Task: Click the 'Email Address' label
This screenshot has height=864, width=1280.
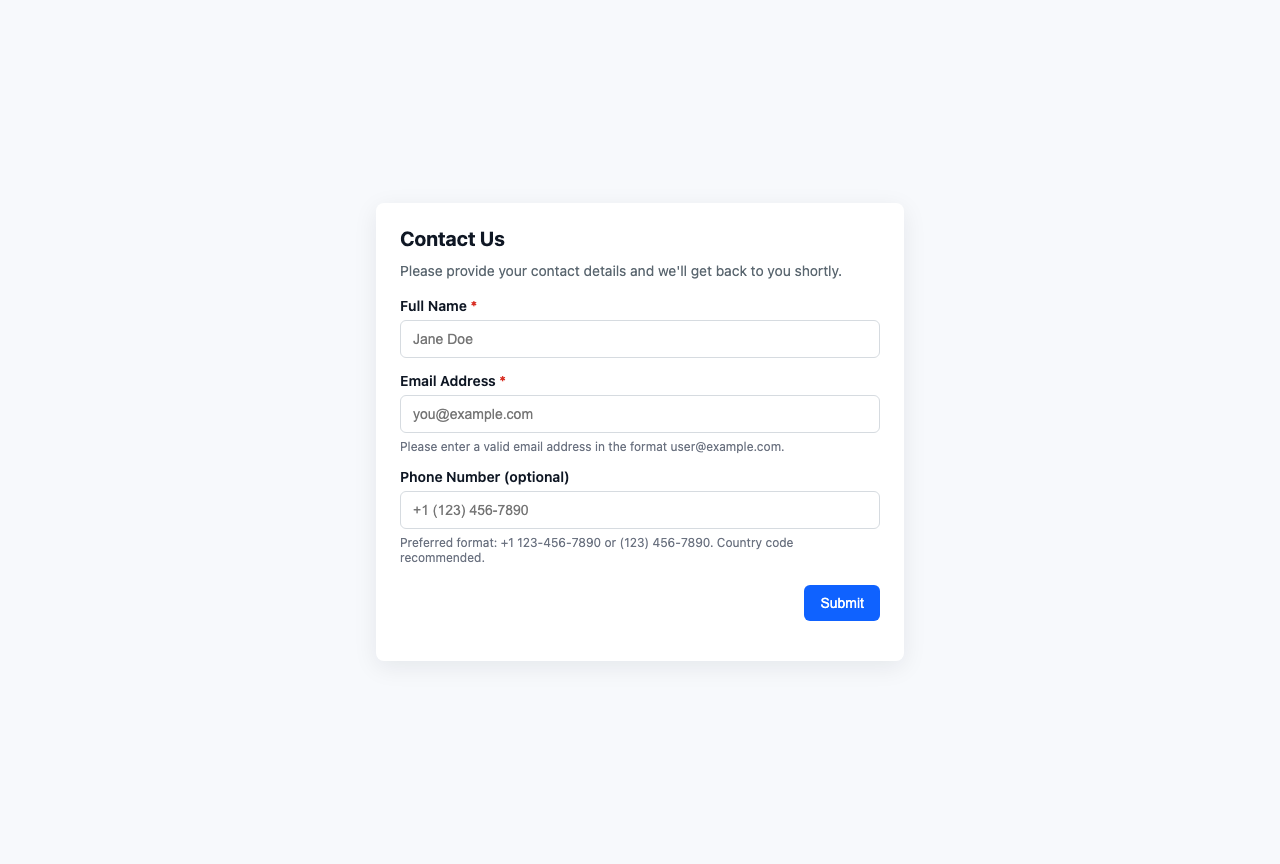Action: (x=446, y=381)
